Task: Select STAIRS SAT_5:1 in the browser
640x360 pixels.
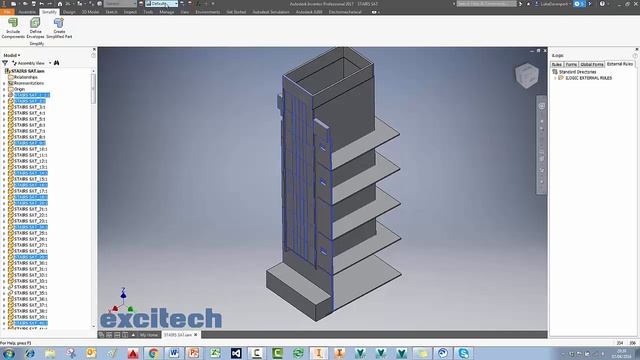Action: (x=29, y=119)
